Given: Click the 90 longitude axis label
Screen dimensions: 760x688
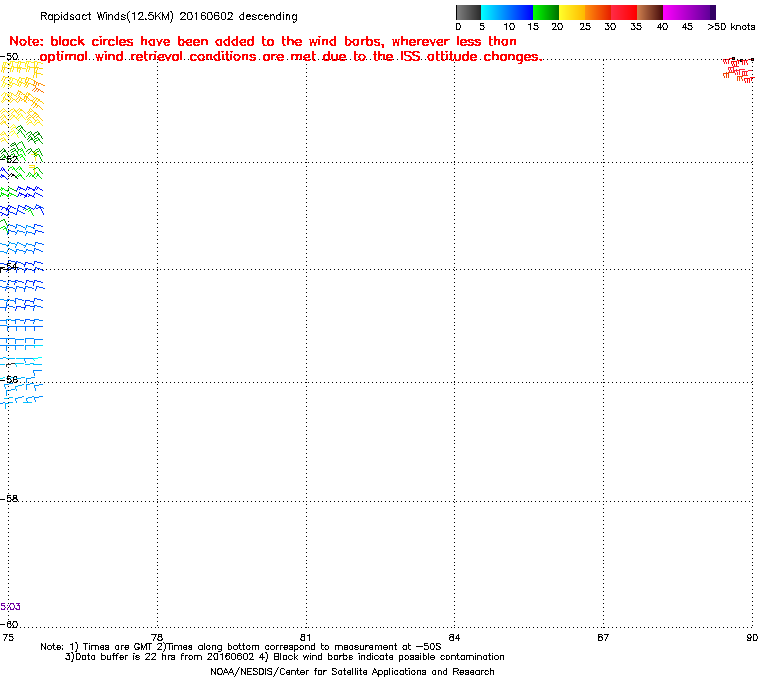Looking at the screenshot, I should coord(752,638).
